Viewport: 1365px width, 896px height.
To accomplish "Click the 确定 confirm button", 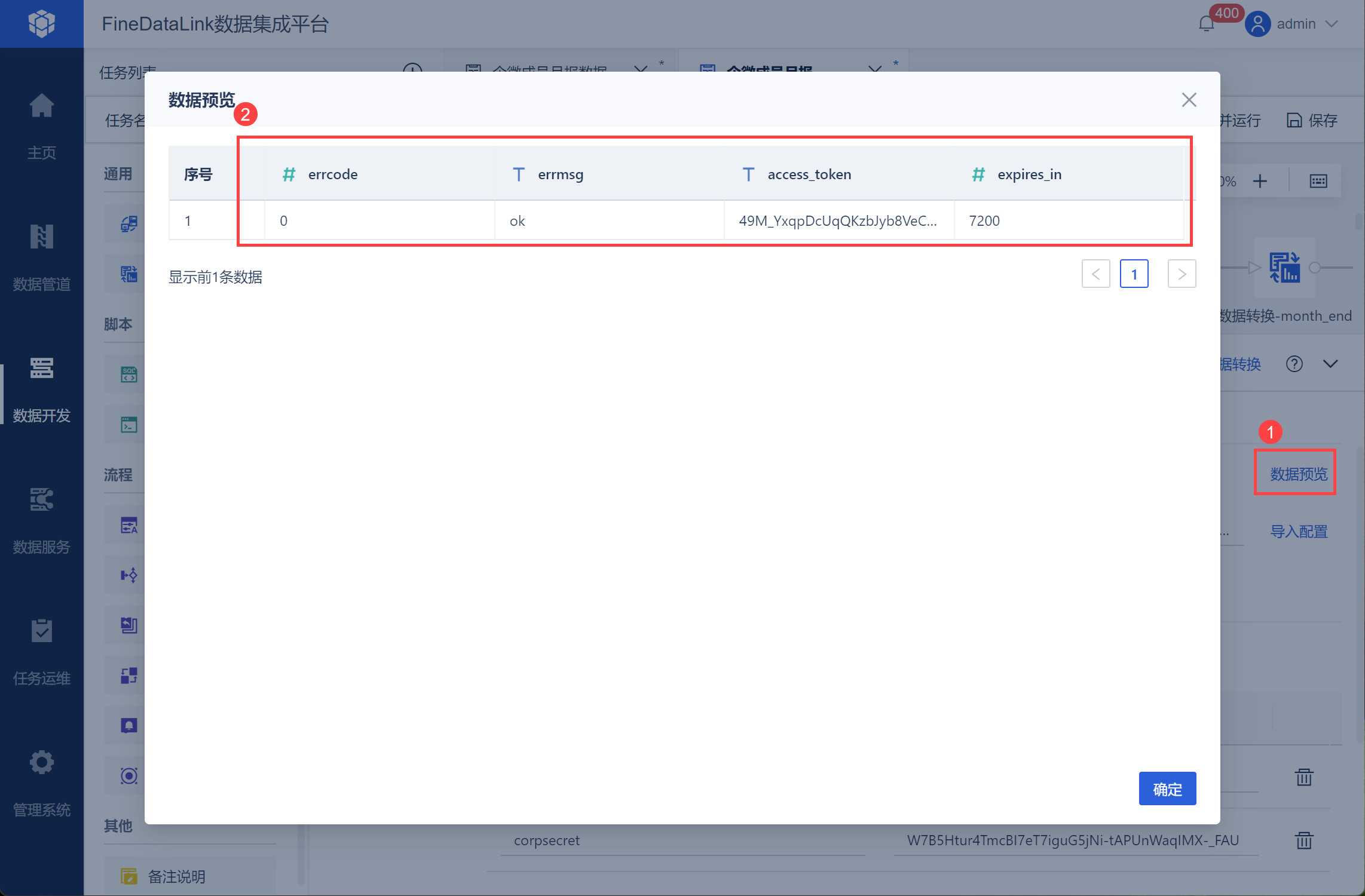I will tap(1167, 789).
